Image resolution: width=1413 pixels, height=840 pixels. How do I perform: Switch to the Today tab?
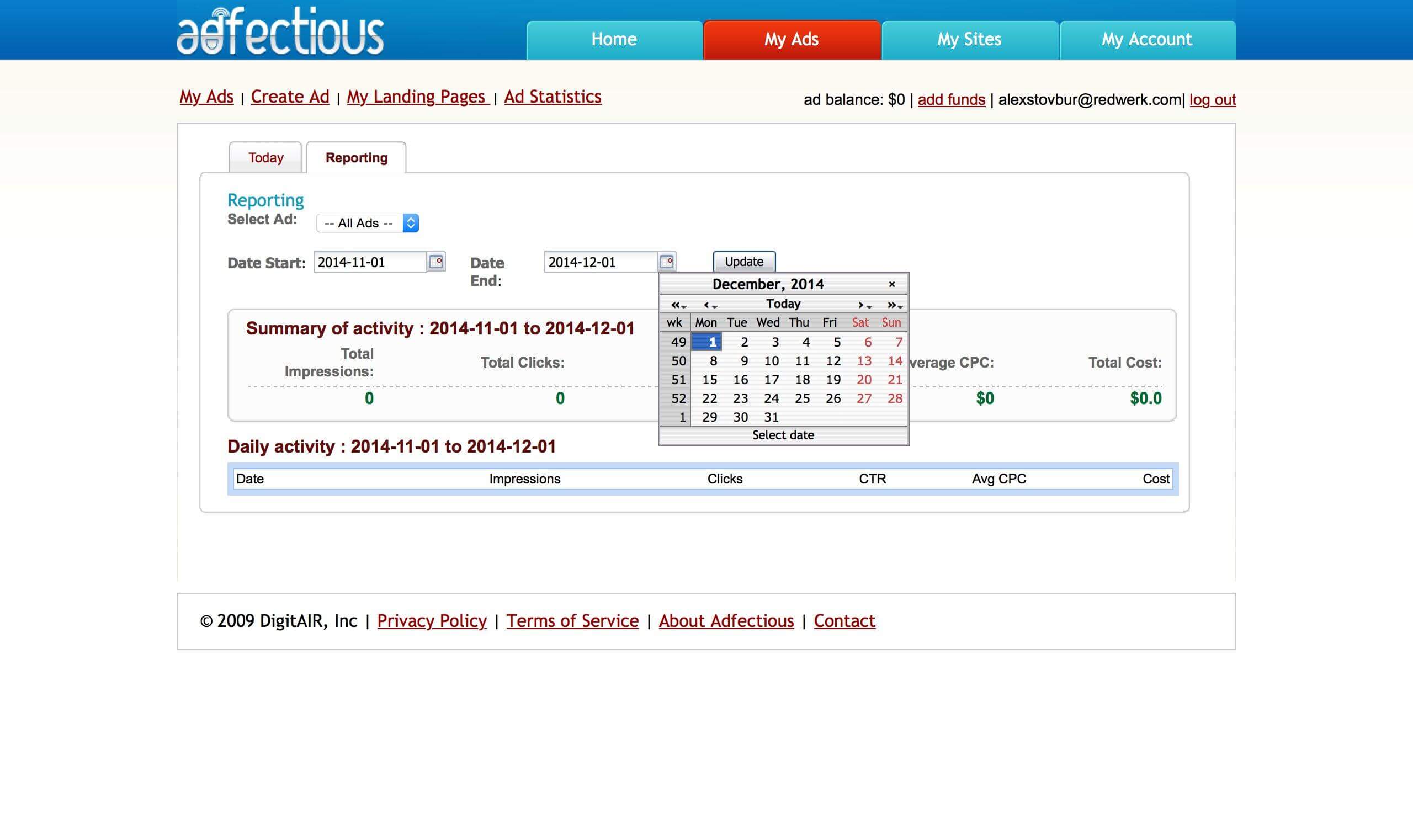pyautogui.click(x=265, y=157)
